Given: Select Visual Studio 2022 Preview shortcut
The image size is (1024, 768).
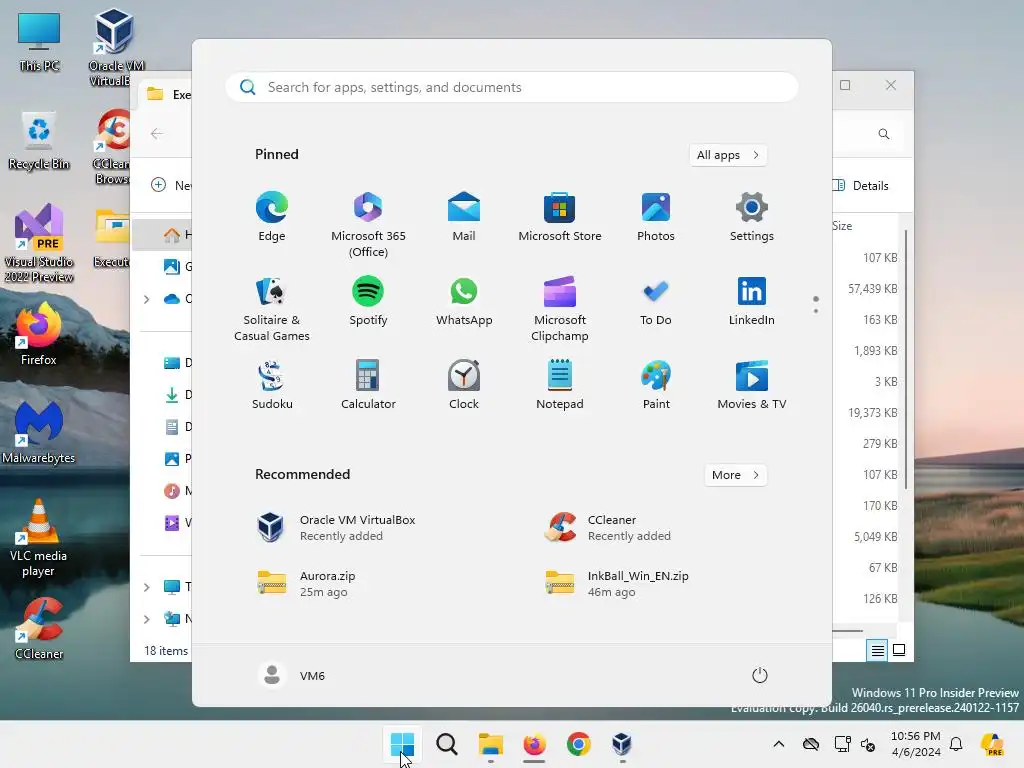Looking at the screenshot, I should [39, 244].
